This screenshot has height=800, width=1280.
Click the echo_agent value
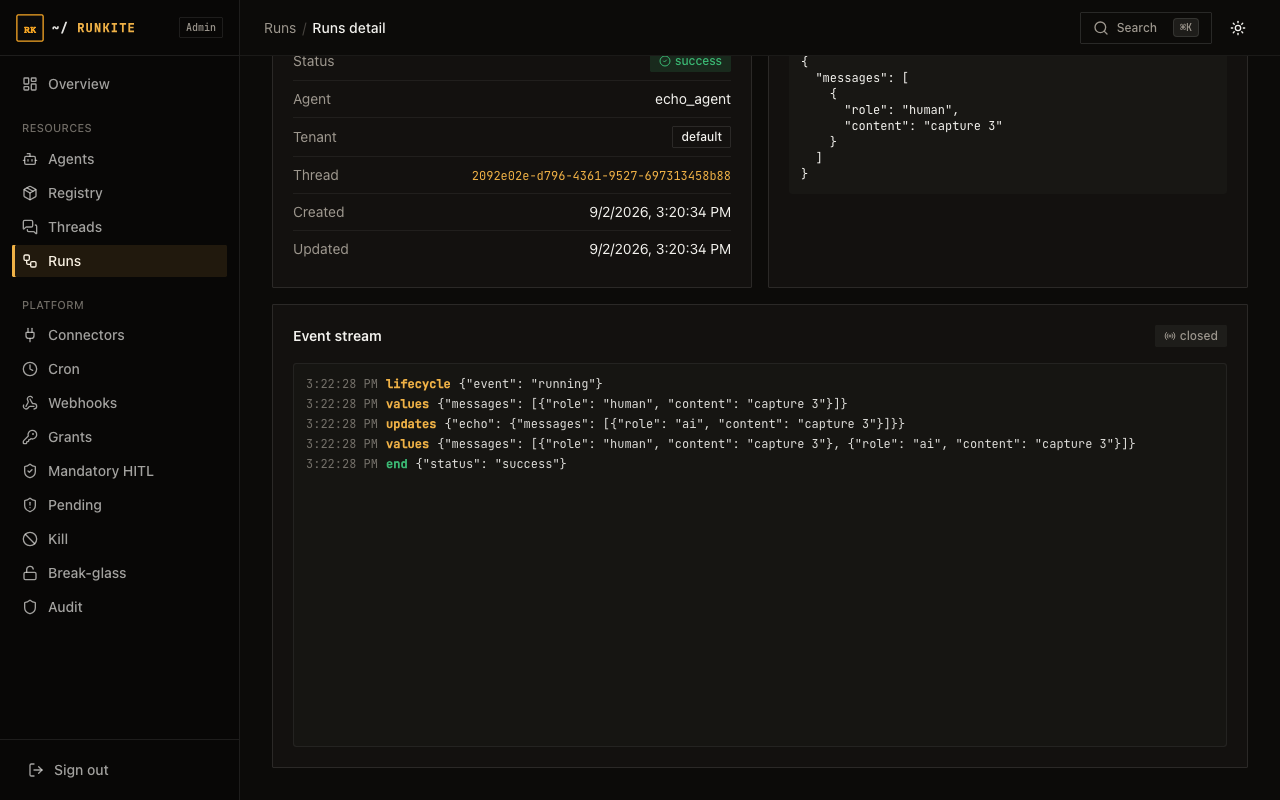(x=693, y=99)
